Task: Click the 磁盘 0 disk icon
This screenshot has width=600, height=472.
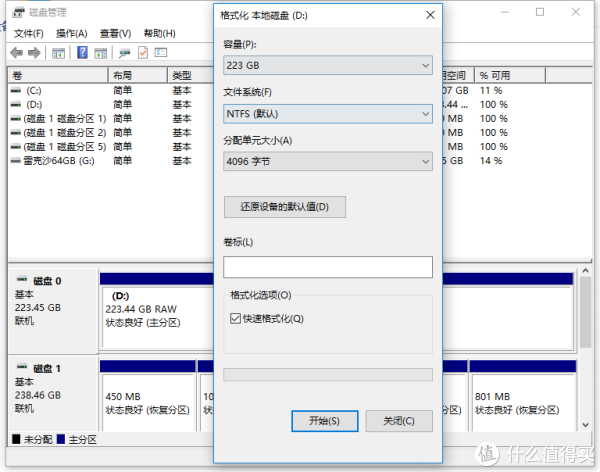Action: tap(22, 279)
